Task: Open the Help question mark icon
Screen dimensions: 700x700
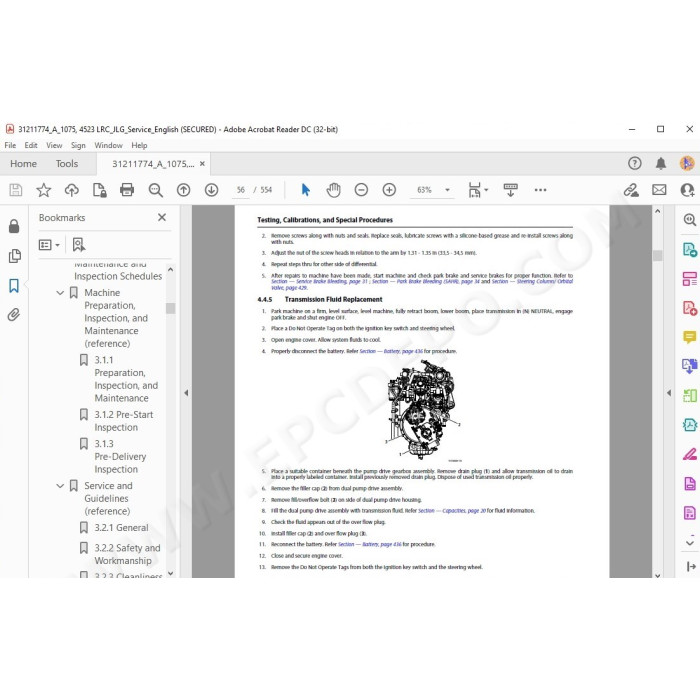Action: point(634,163)
